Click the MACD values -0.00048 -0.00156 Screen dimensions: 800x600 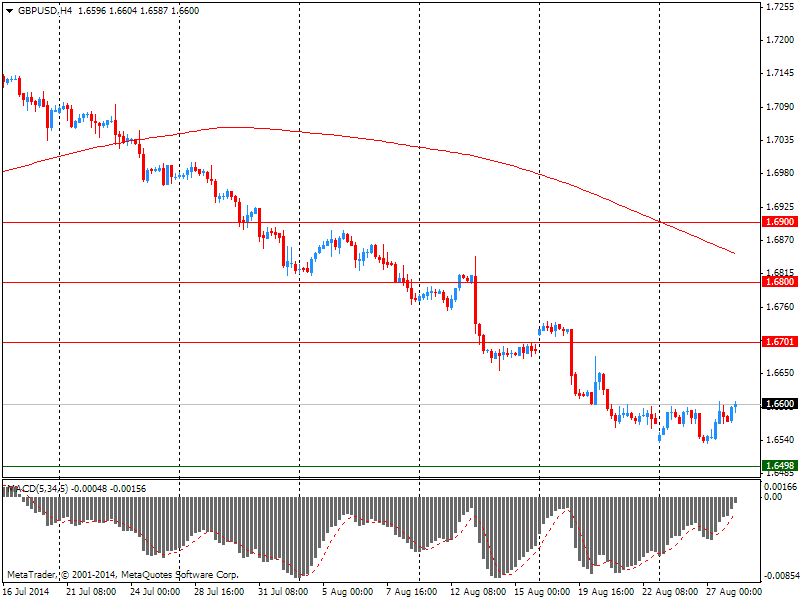108,489
